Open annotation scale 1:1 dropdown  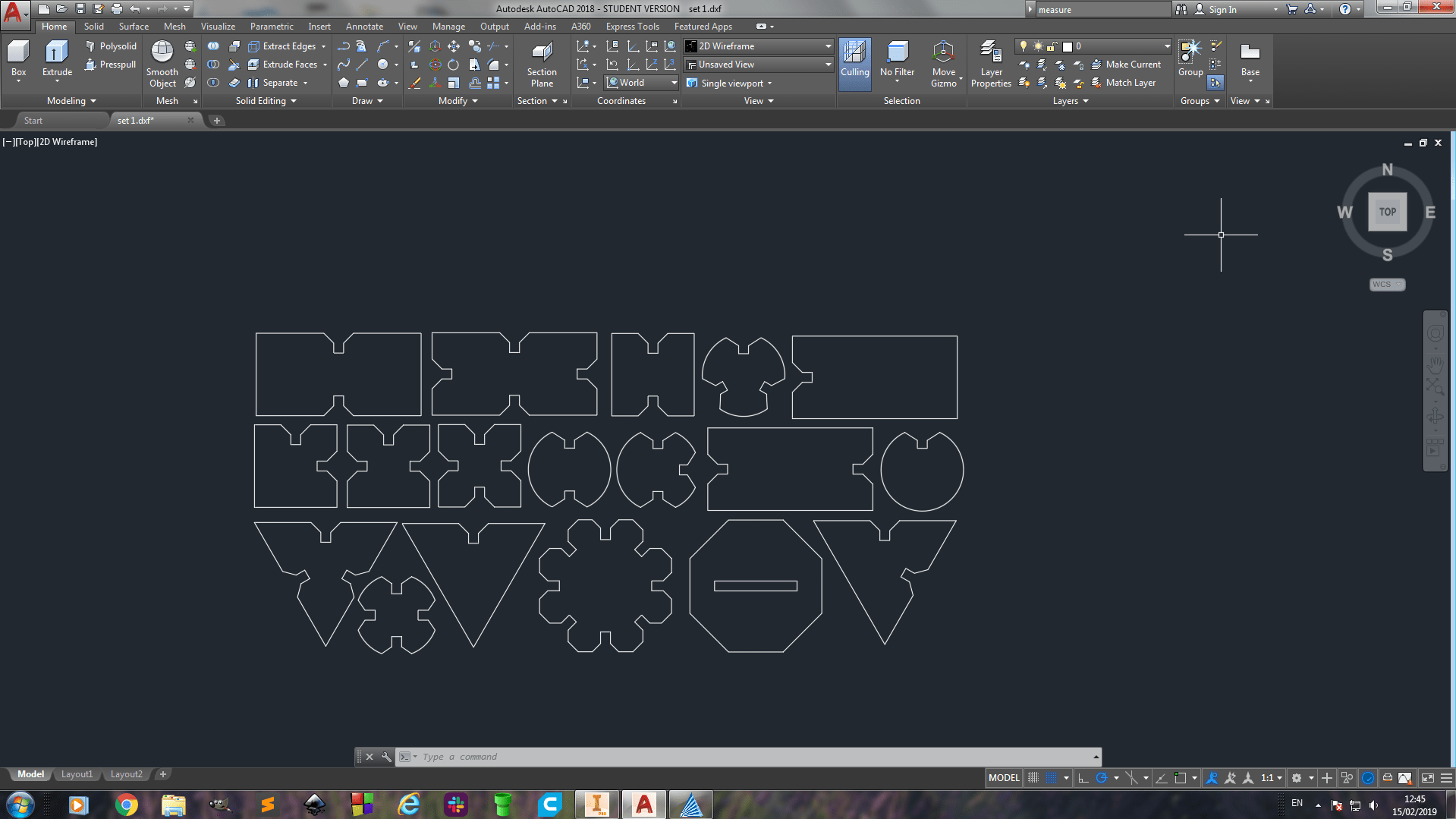tap(1272, 778)
